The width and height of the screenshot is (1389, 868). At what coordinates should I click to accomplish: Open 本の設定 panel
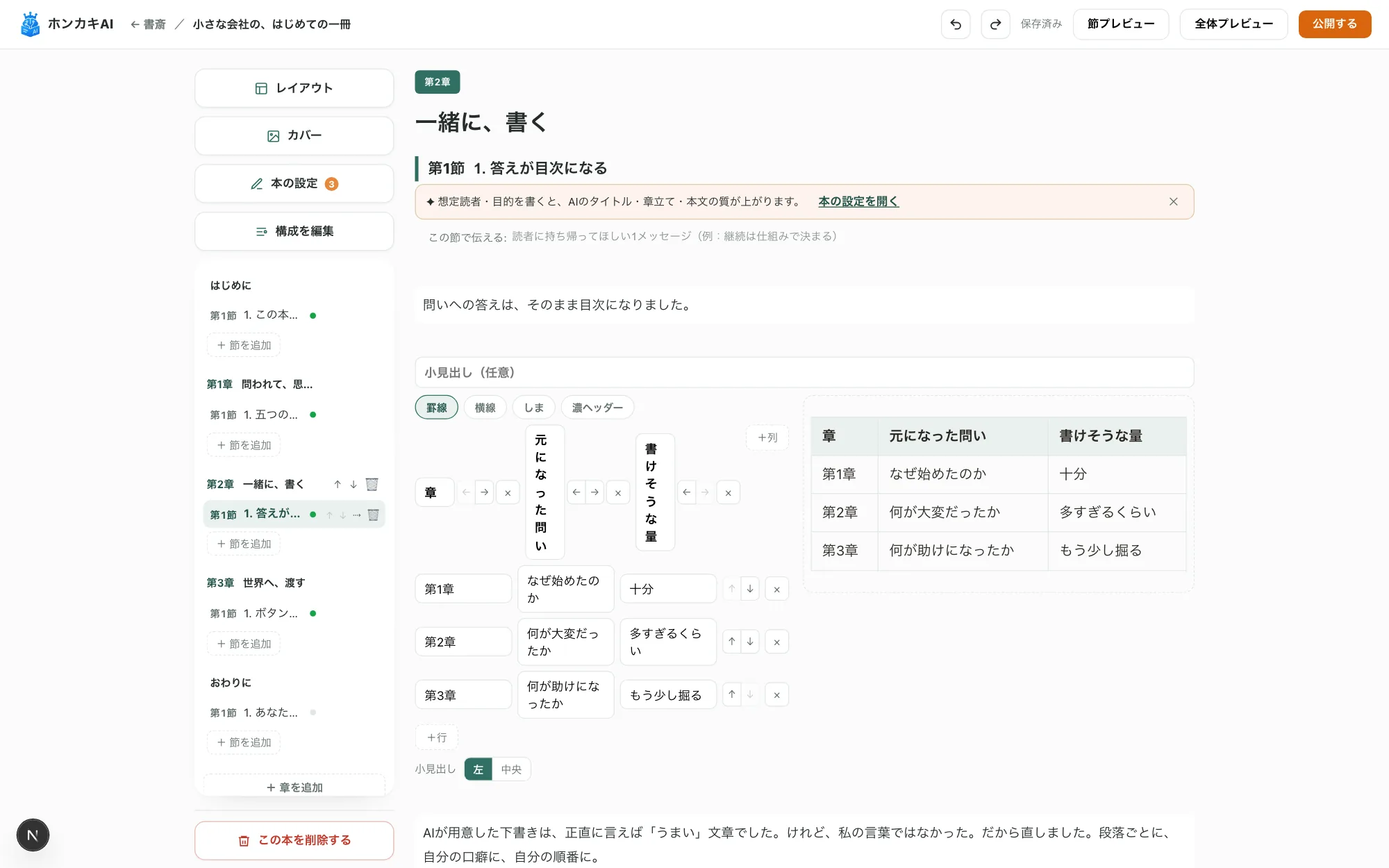pos(294,183)
